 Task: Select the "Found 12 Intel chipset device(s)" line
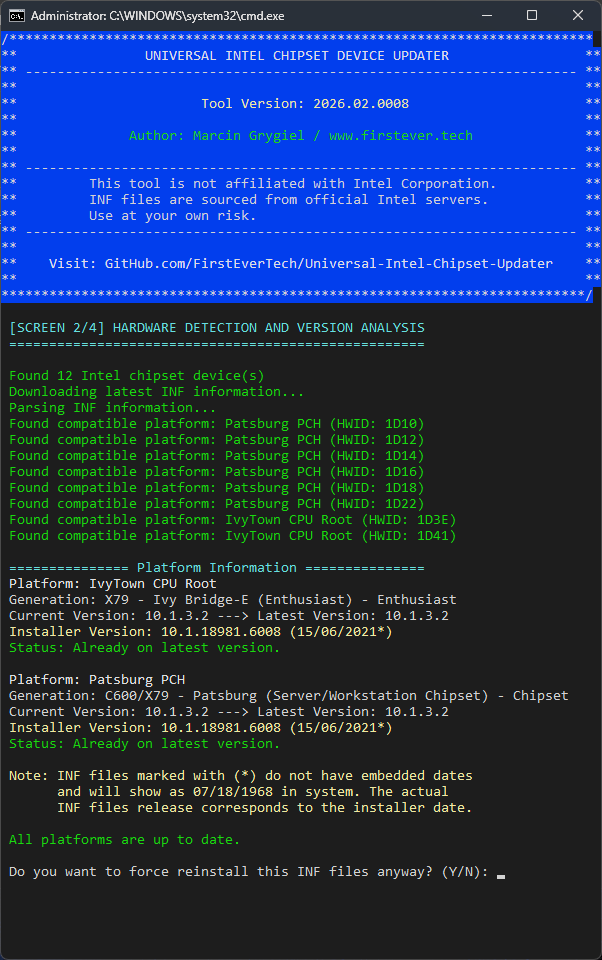(x=136, y=376)
